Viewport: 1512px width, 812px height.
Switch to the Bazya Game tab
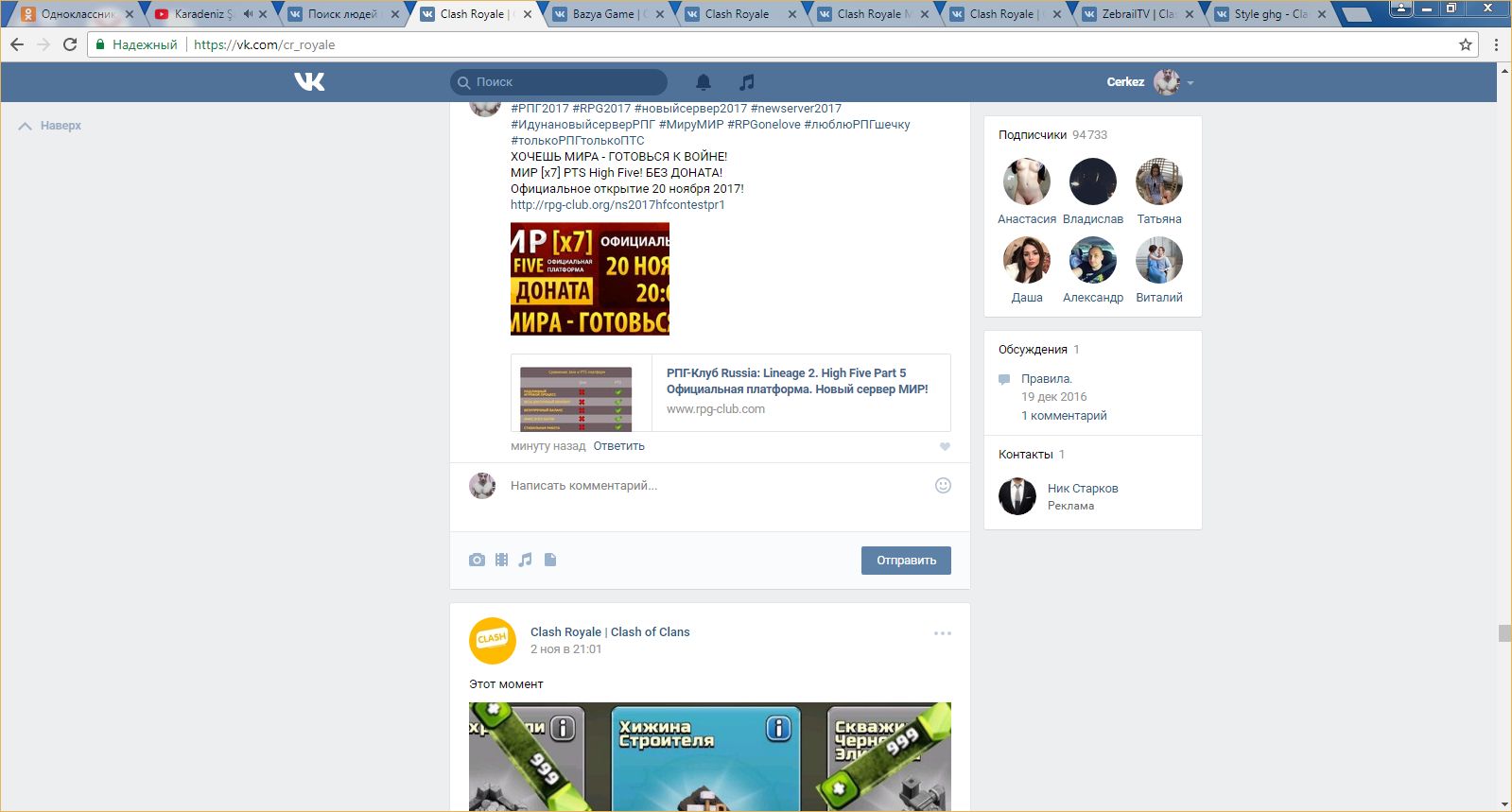[x=603, y=14]
